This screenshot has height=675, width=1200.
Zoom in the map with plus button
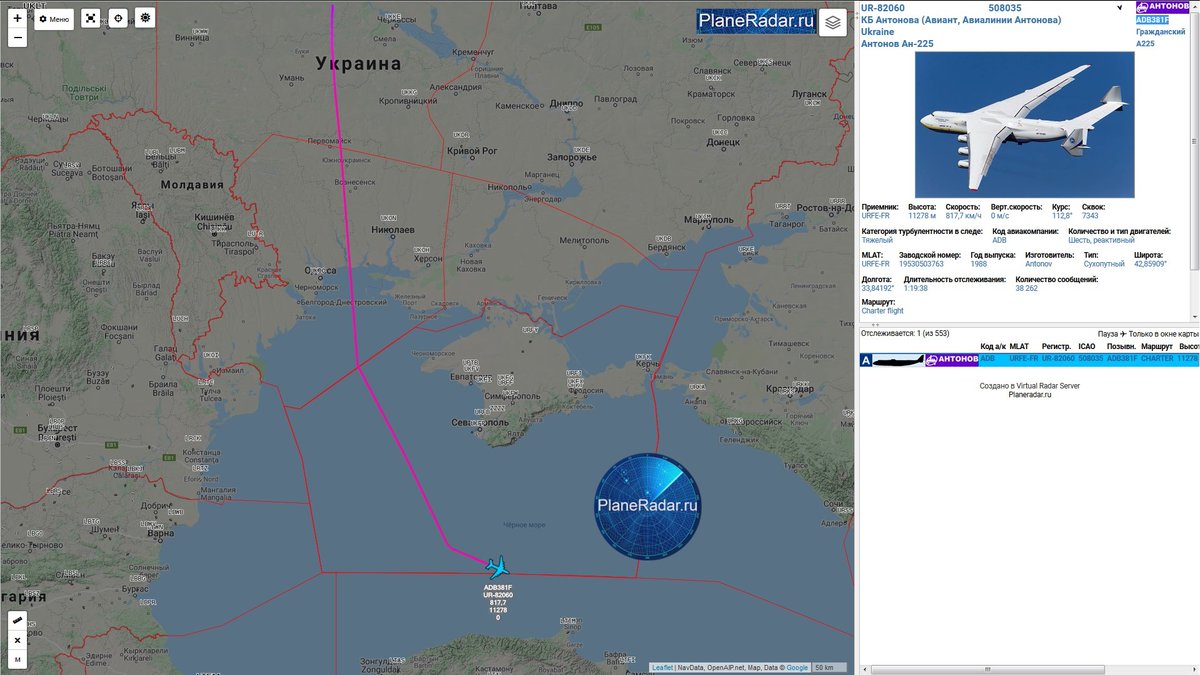click(17, 18)
